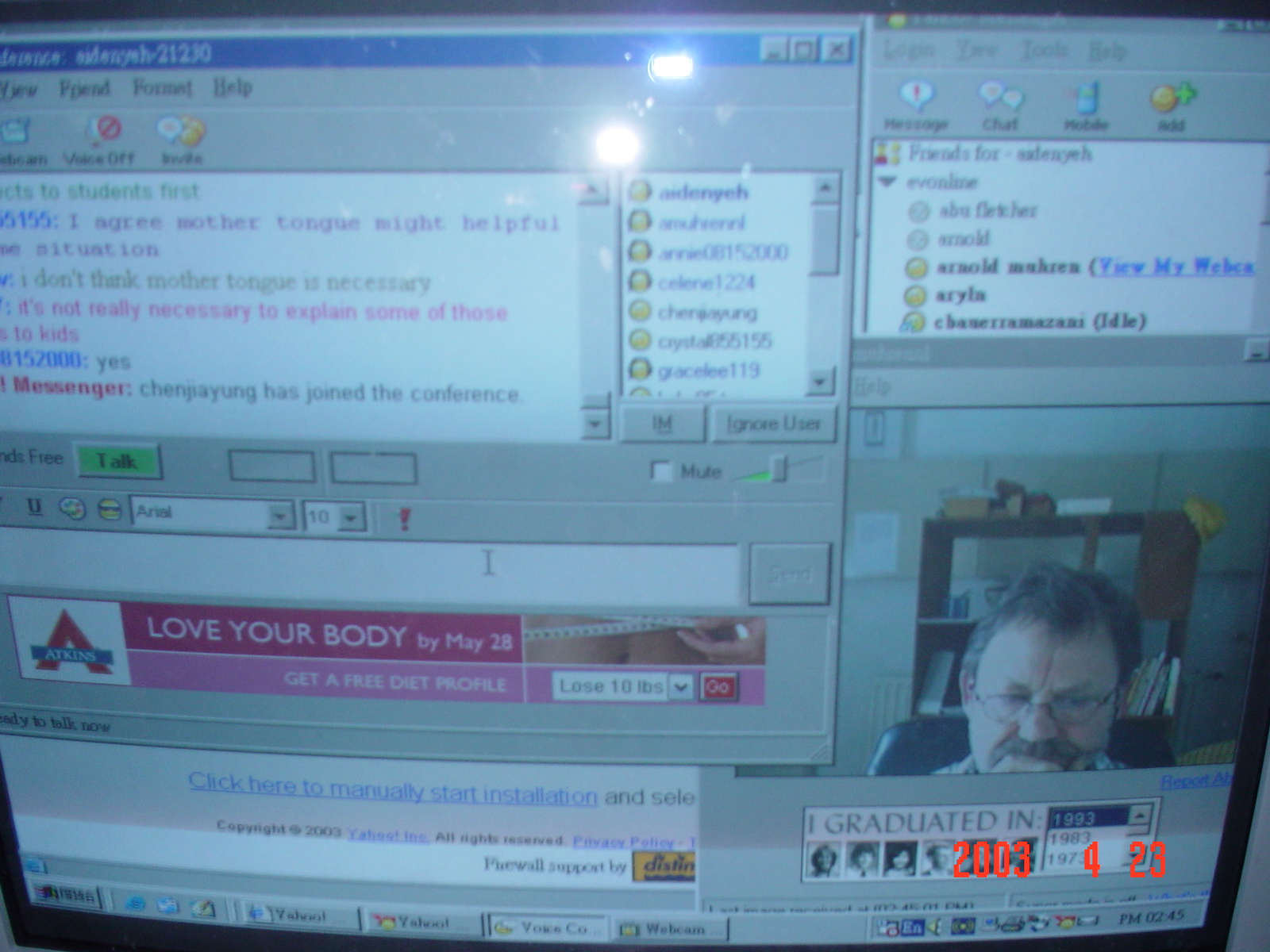The image size is (1270, 952).
Task: Click the Mobile icon in Messenger toolbar
Action: [1086, 100]
